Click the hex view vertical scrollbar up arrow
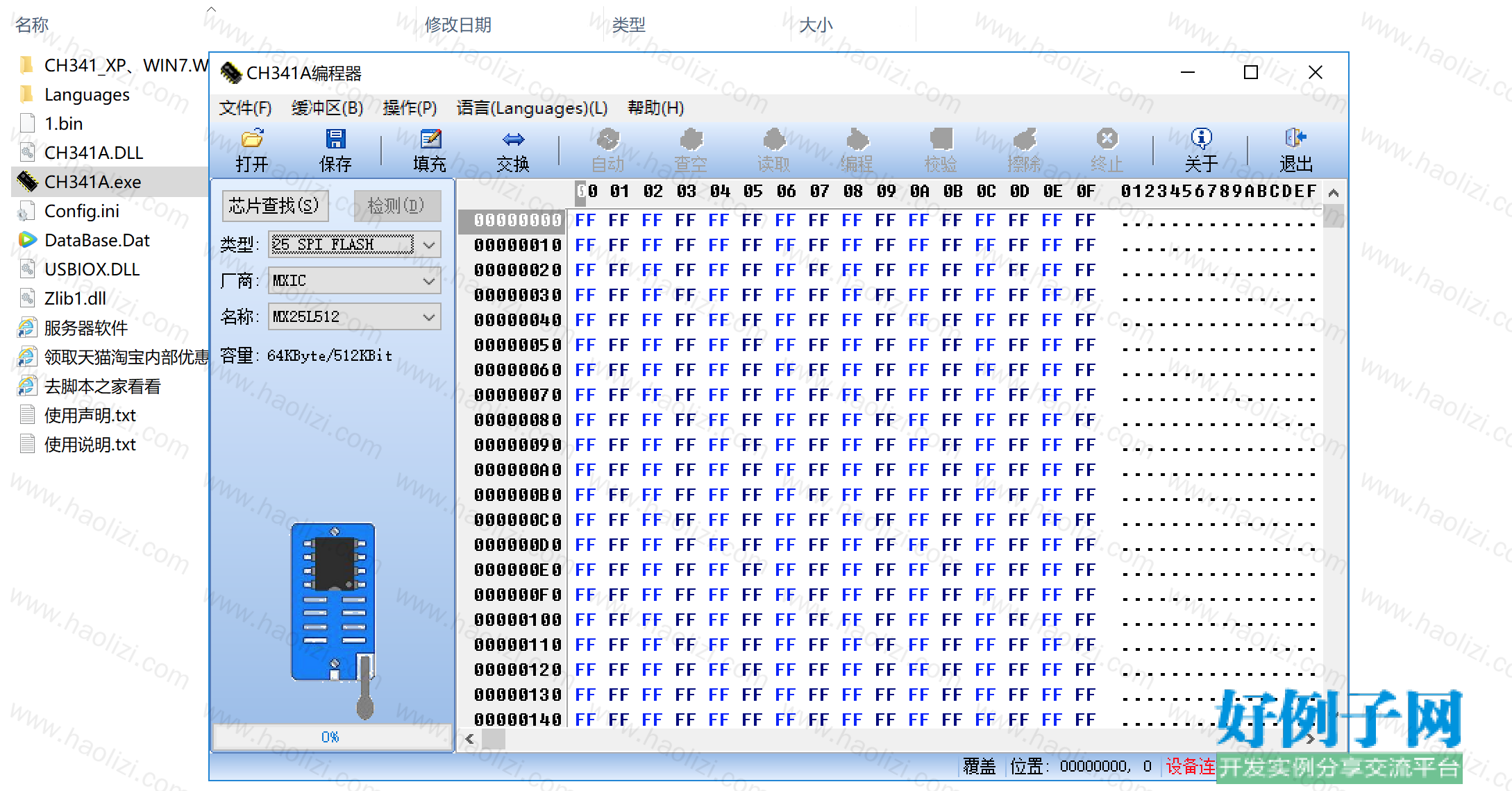Screen dimensions: 1512x791 (x=1333, y=193)
